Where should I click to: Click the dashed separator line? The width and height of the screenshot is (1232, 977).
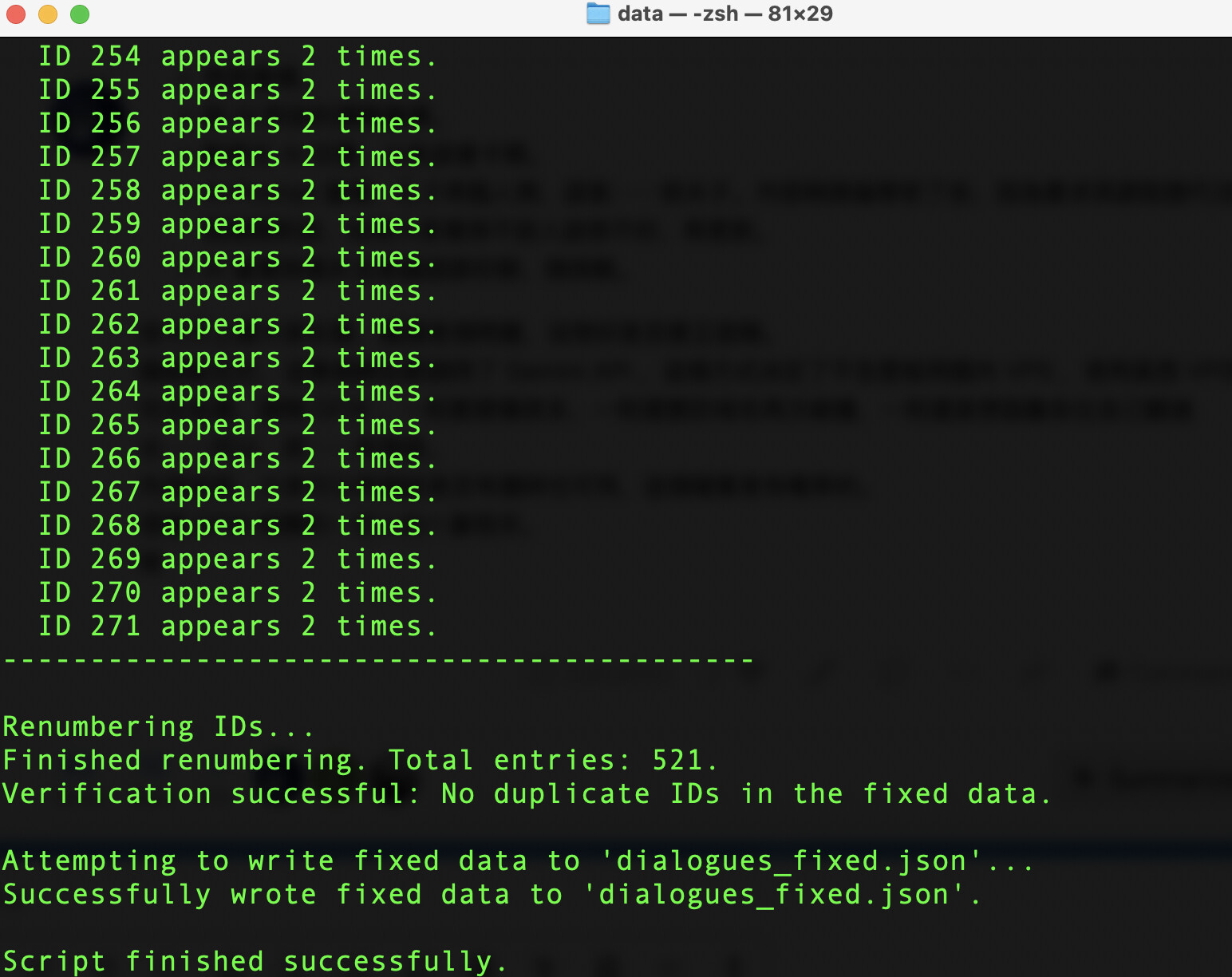pos(378,660)
